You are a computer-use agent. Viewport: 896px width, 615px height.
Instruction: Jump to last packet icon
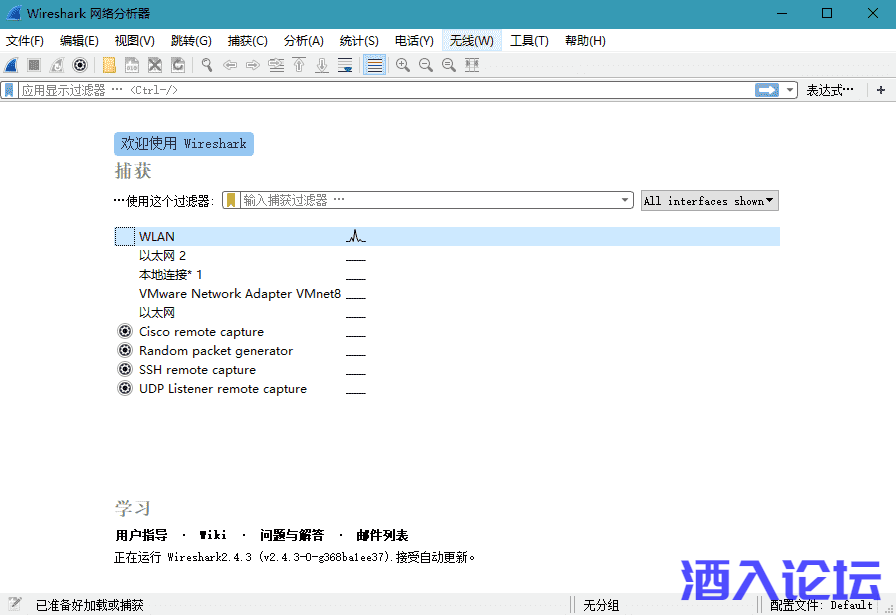point(322,65)
